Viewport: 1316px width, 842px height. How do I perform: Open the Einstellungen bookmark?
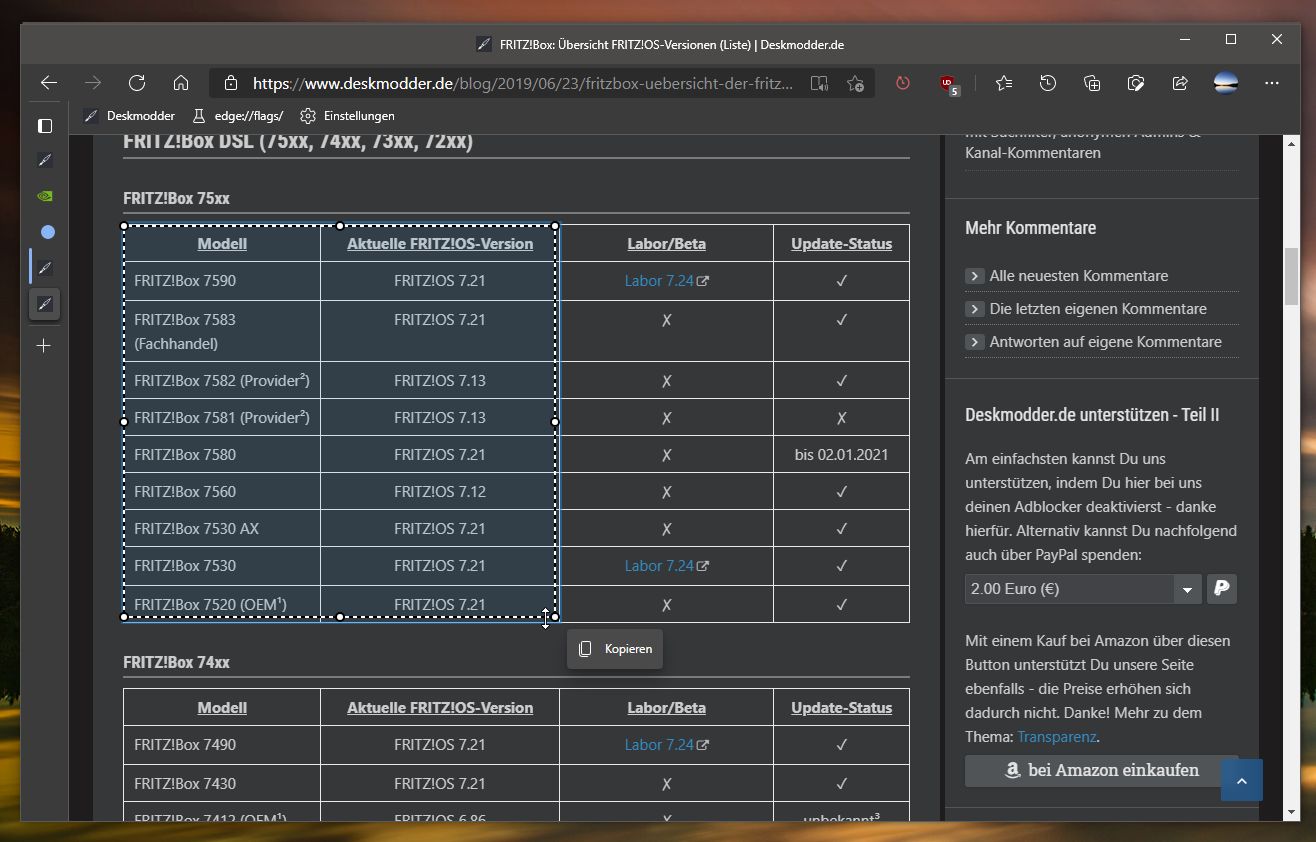348,116
